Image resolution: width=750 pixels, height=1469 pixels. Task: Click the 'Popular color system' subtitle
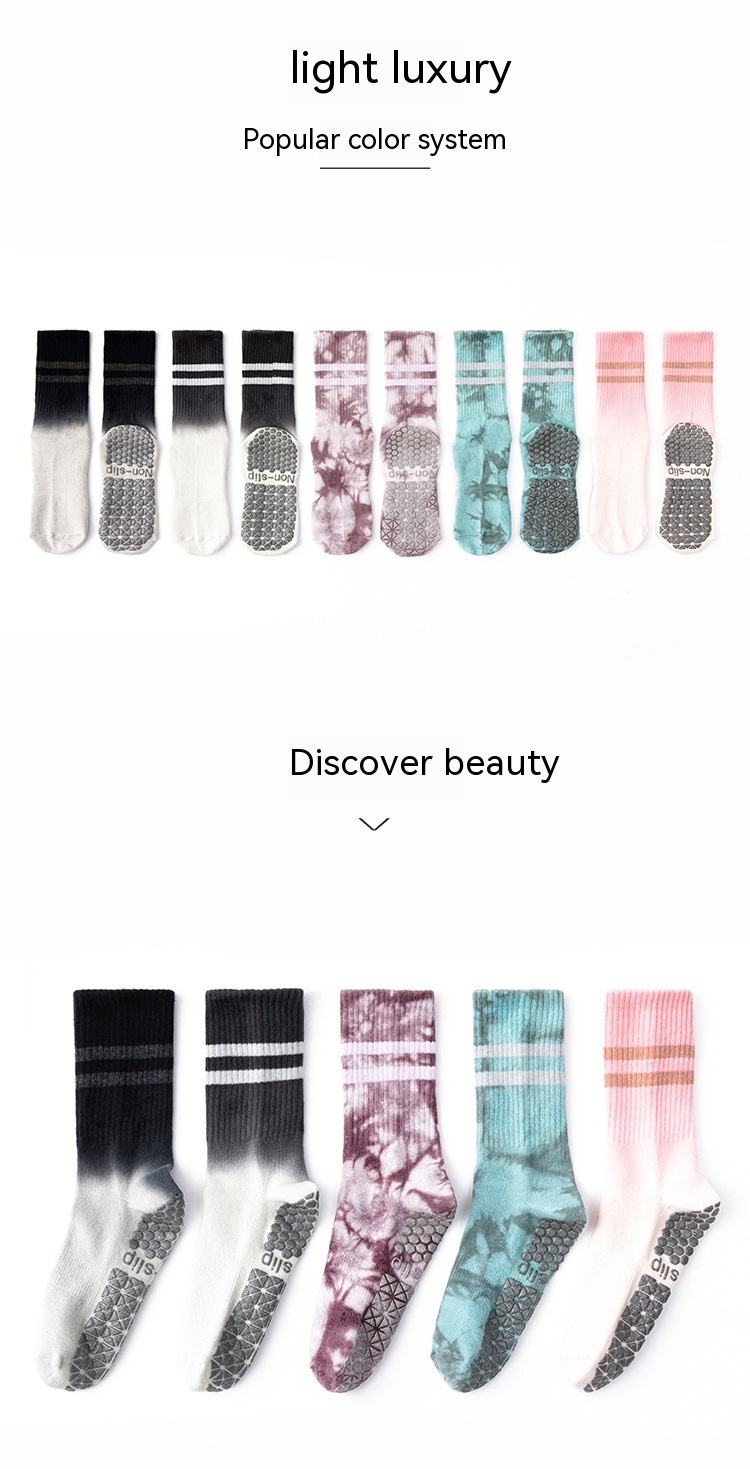pos(375,139)
